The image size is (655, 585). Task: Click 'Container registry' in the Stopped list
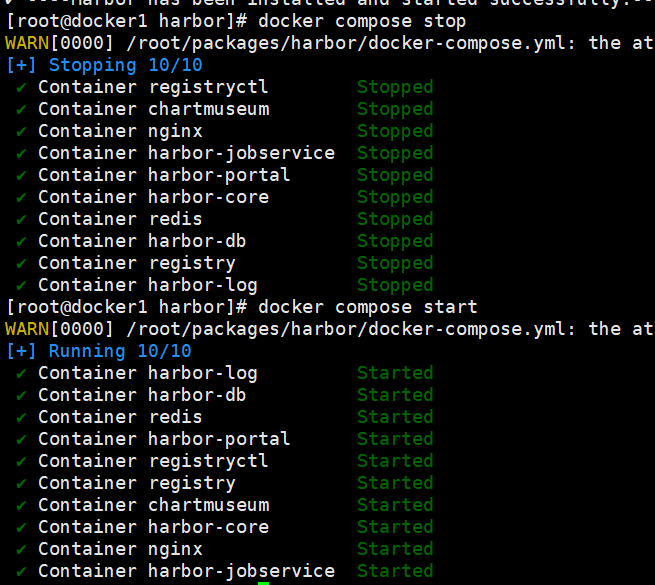tap(137, 263)
